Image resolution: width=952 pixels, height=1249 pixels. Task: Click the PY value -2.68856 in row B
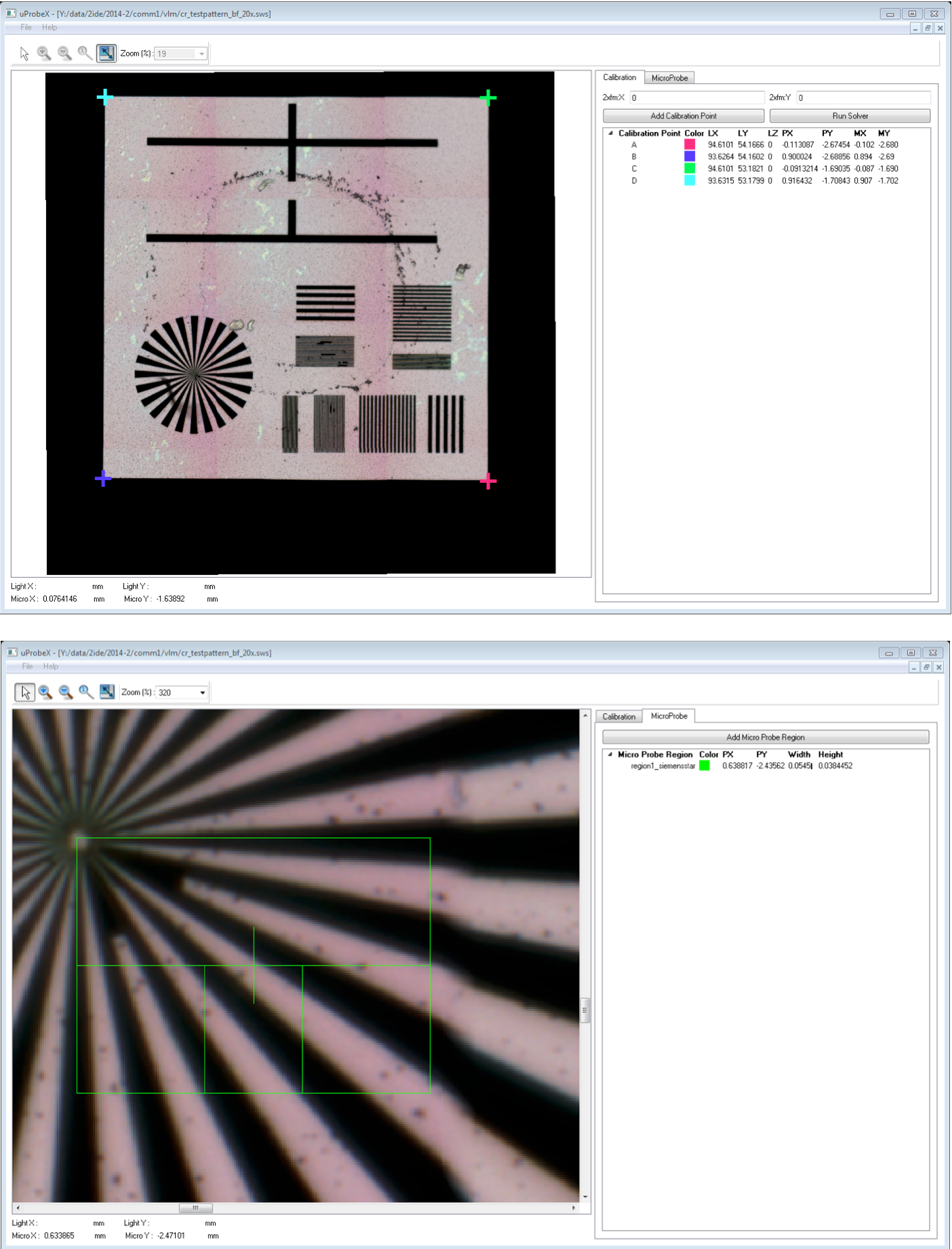(836, 157)
